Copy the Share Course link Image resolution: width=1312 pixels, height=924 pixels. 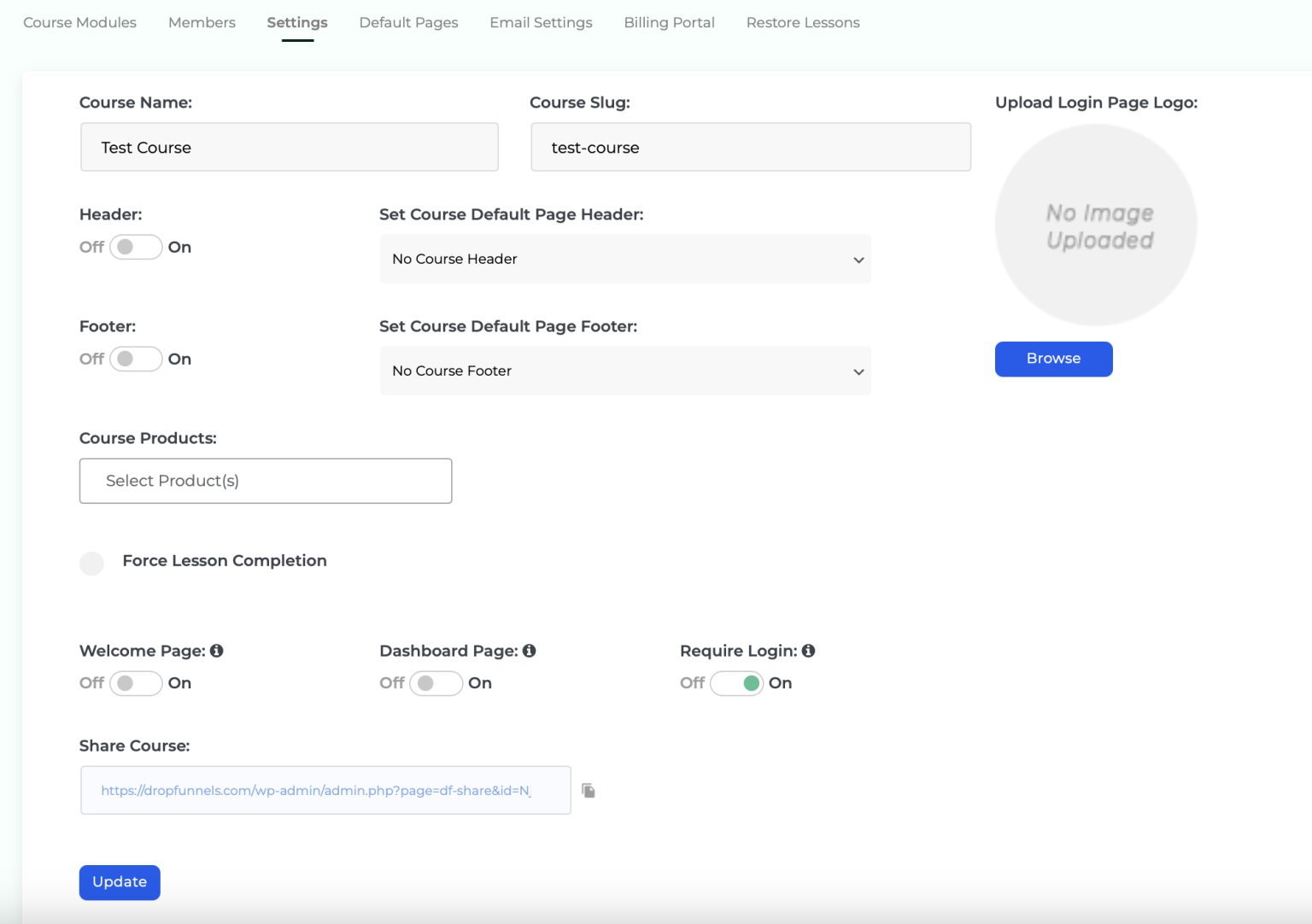pyautogui.click(x=588, y=790)
